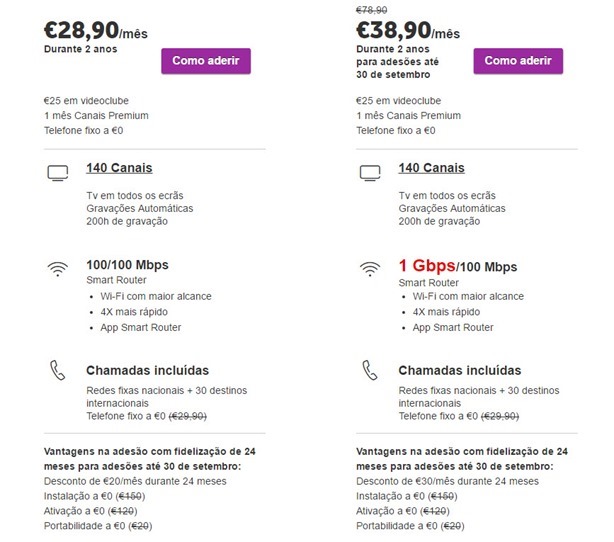
Task: Click the struck-through €78,90 old price
Action: click(373, 9)
